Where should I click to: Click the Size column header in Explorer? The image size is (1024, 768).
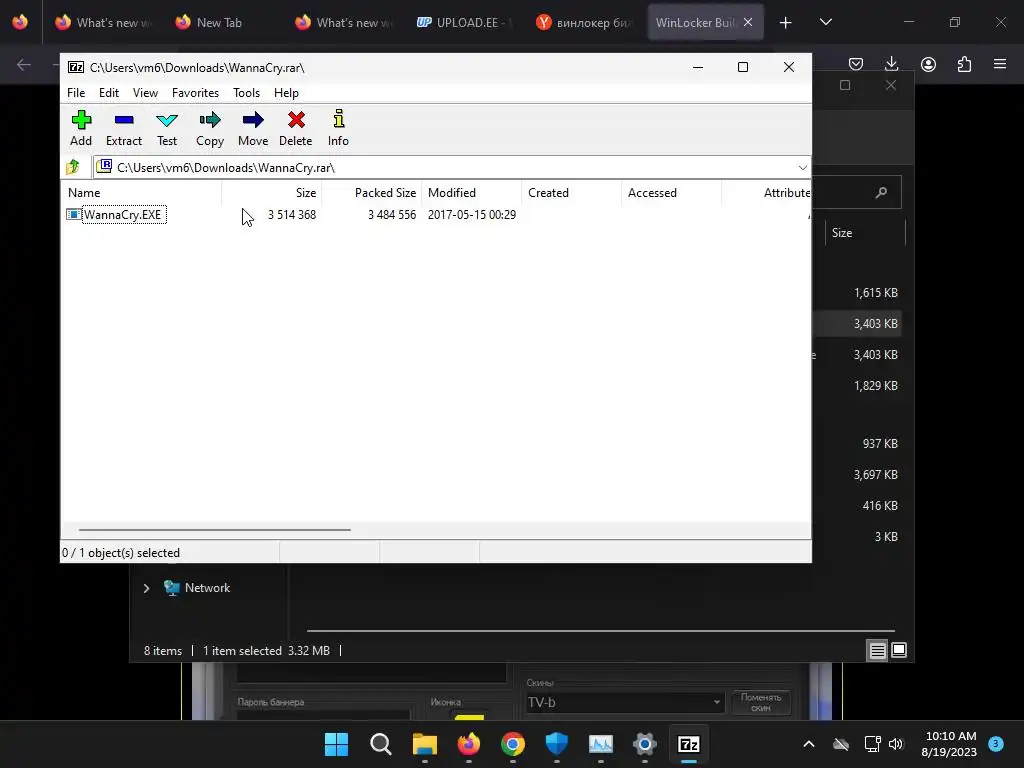click(865, 233)
